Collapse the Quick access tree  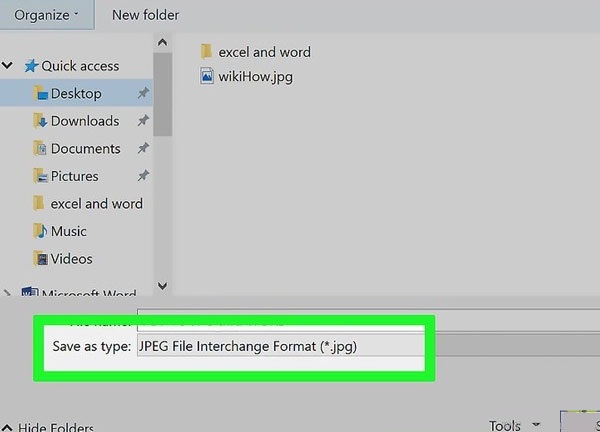(x=8, y=66)
